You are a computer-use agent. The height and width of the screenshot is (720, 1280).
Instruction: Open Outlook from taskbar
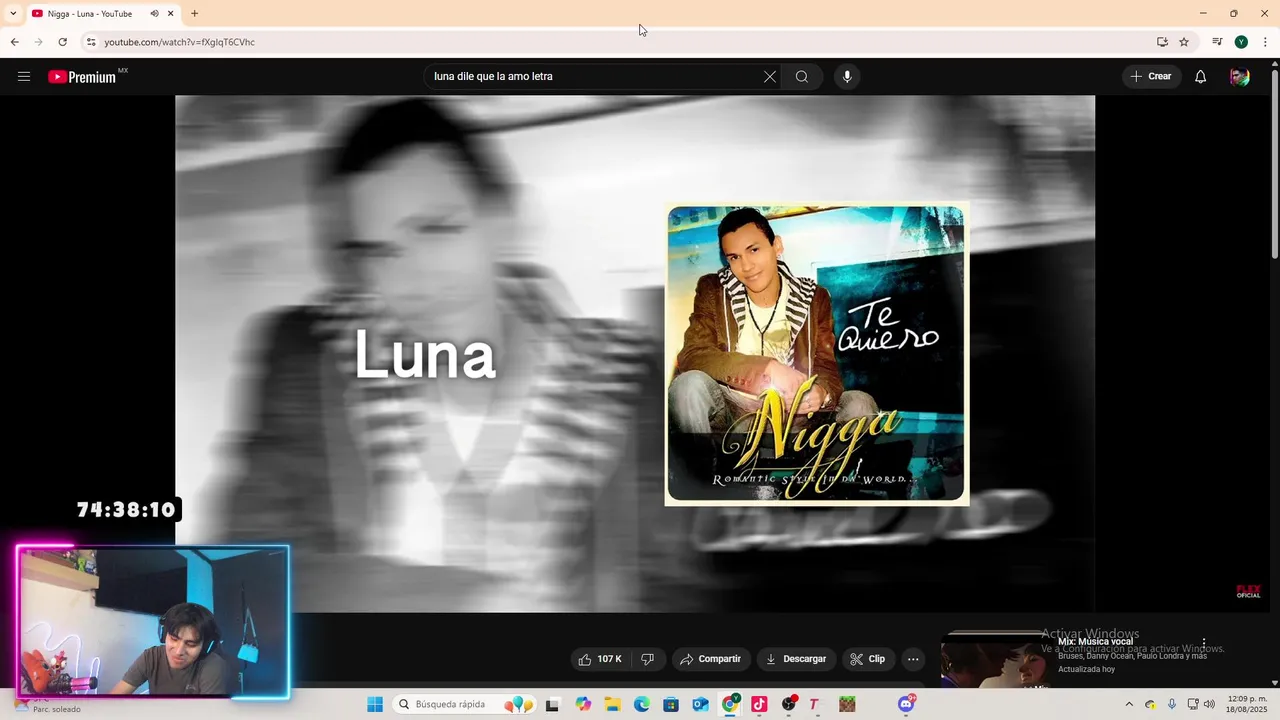pyautogui.click(x=701, y=704)
